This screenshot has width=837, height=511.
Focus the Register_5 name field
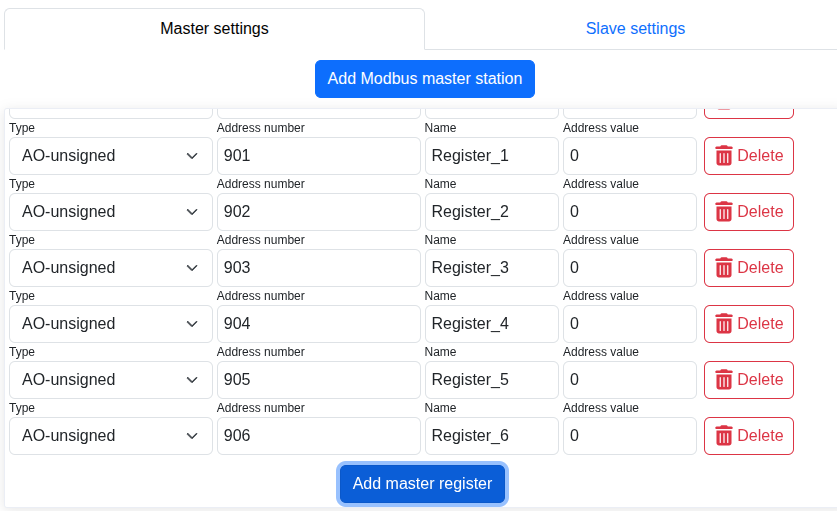(491, 380)
